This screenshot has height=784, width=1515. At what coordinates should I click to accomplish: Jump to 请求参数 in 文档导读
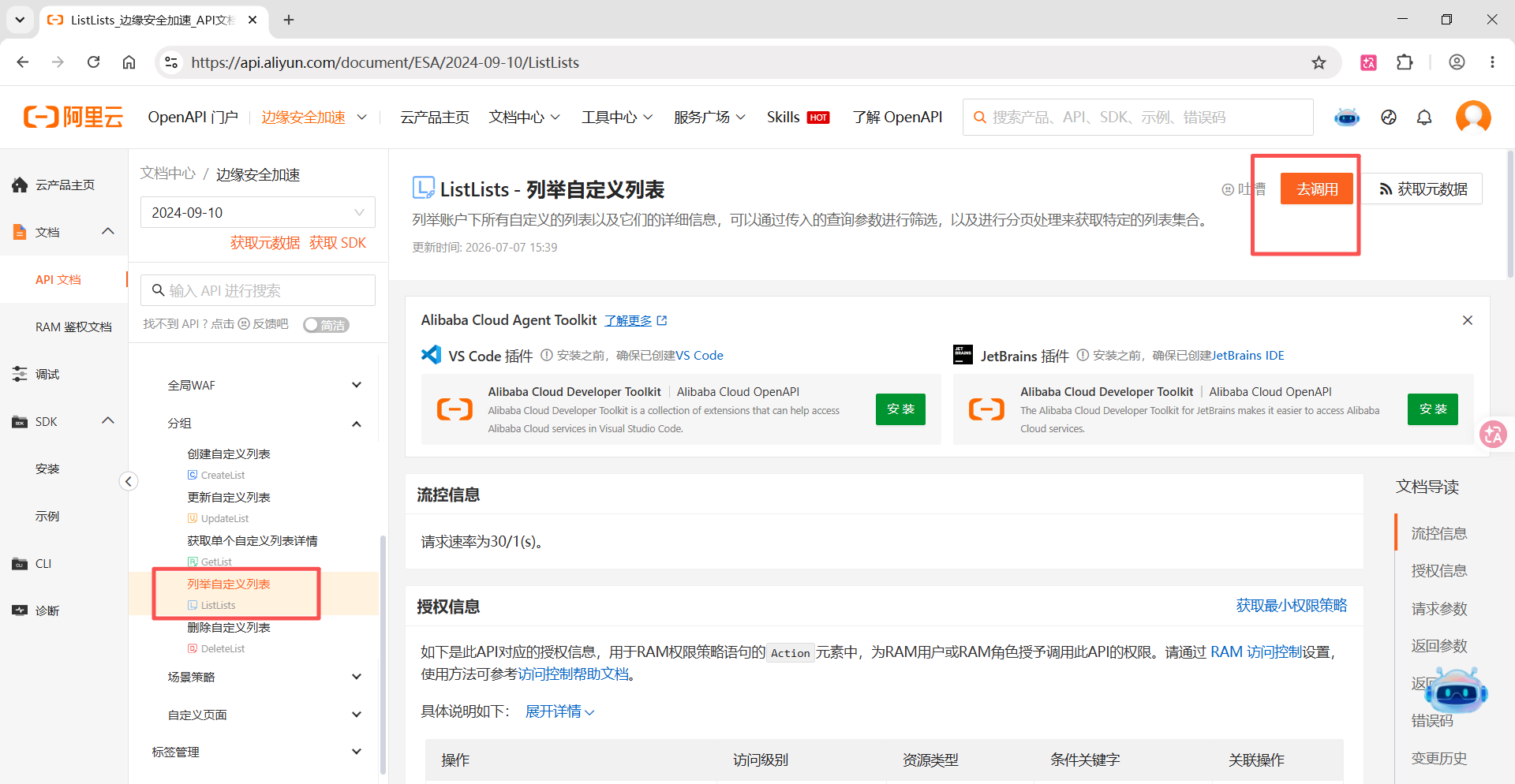[x=1439, y=609]
